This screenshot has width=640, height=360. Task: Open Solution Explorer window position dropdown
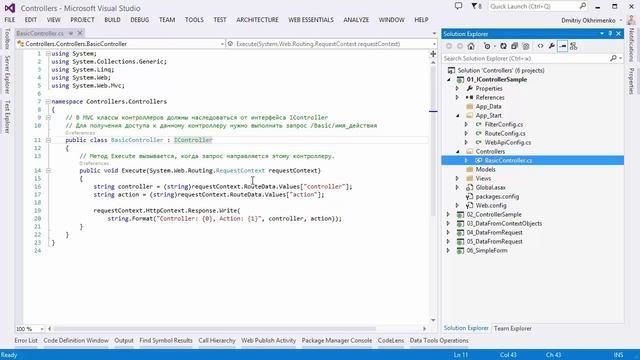coord(602,34)
